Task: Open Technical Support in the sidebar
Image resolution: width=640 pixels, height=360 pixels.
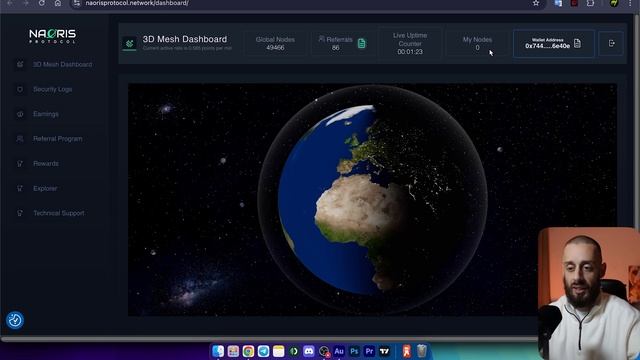Action: [x=58, y=213]
